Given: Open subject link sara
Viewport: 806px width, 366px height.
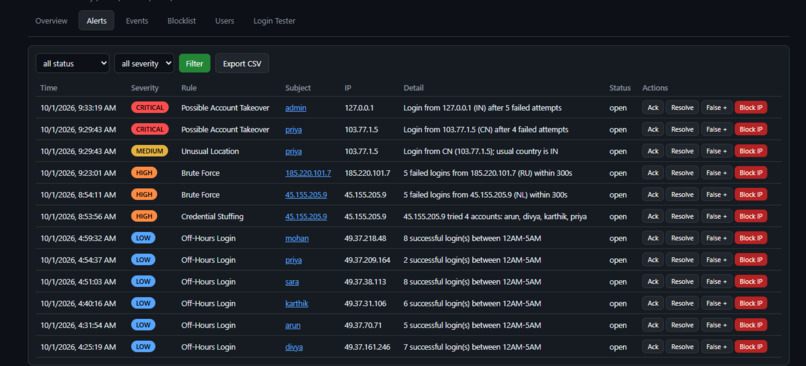Looking at the screenshot, I should [x=292, y=282].
